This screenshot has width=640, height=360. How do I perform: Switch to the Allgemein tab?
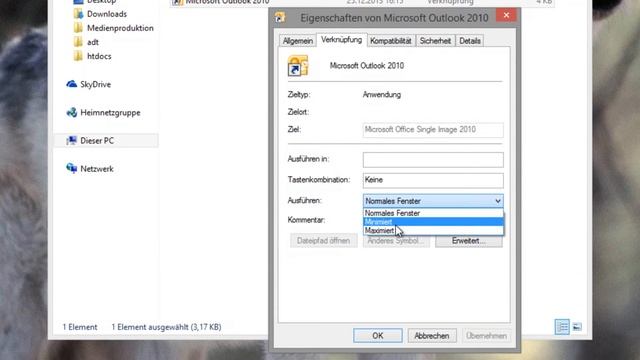tap(298, 41)
